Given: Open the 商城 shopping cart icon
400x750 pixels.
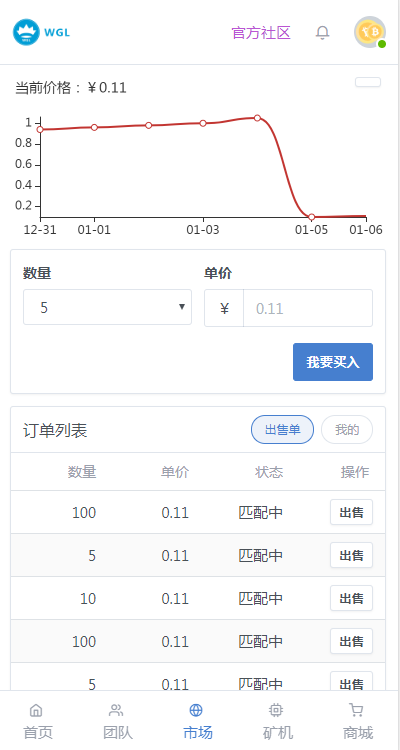Looking at the screenshot, I should (x=356, y=710).
